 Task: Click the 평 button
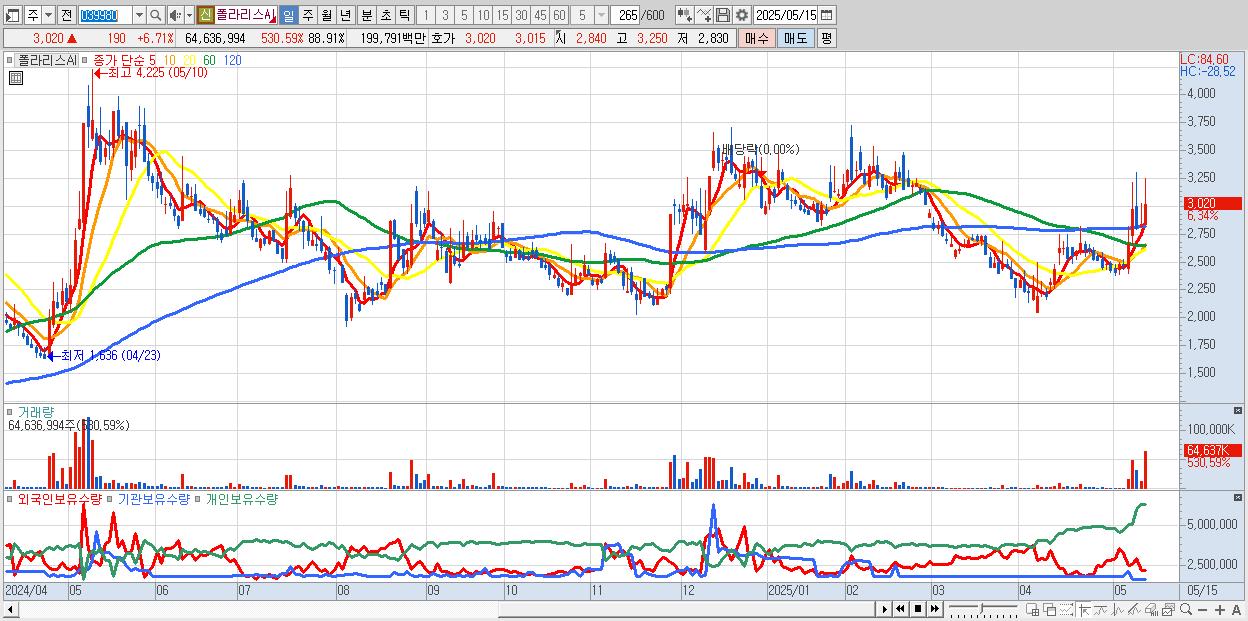pos(826,38)
